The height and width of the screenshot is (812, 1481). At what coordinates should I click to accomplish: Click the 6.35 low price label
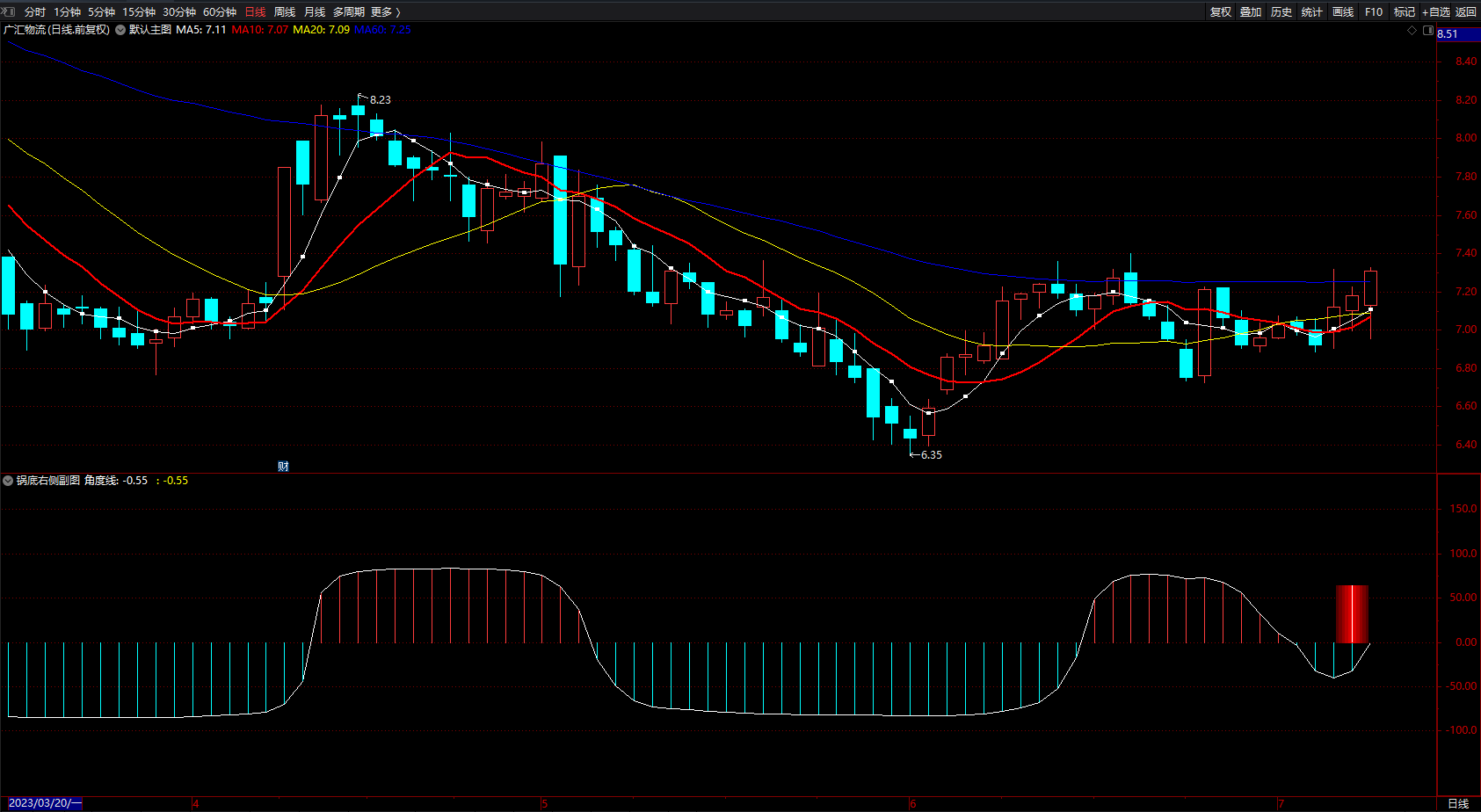[x=932, y=455]
